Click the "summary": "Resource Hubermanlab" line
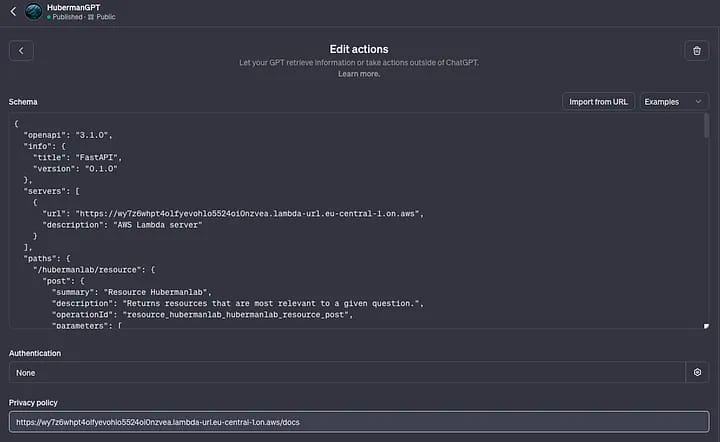Image resolution: width=720 pixels, height=442 pixels. click(132, 292)
